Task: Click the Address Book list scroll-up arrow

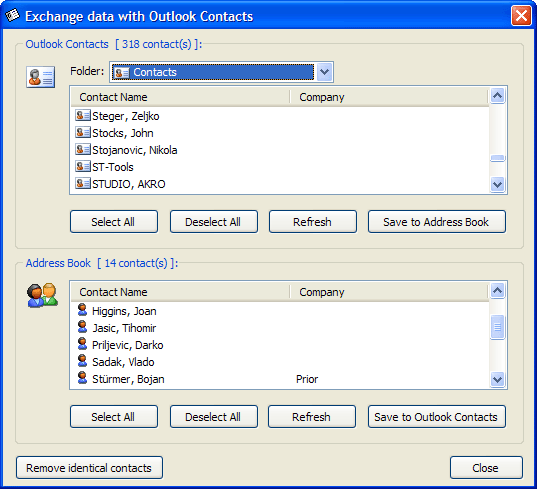Action: pos(497,290)
